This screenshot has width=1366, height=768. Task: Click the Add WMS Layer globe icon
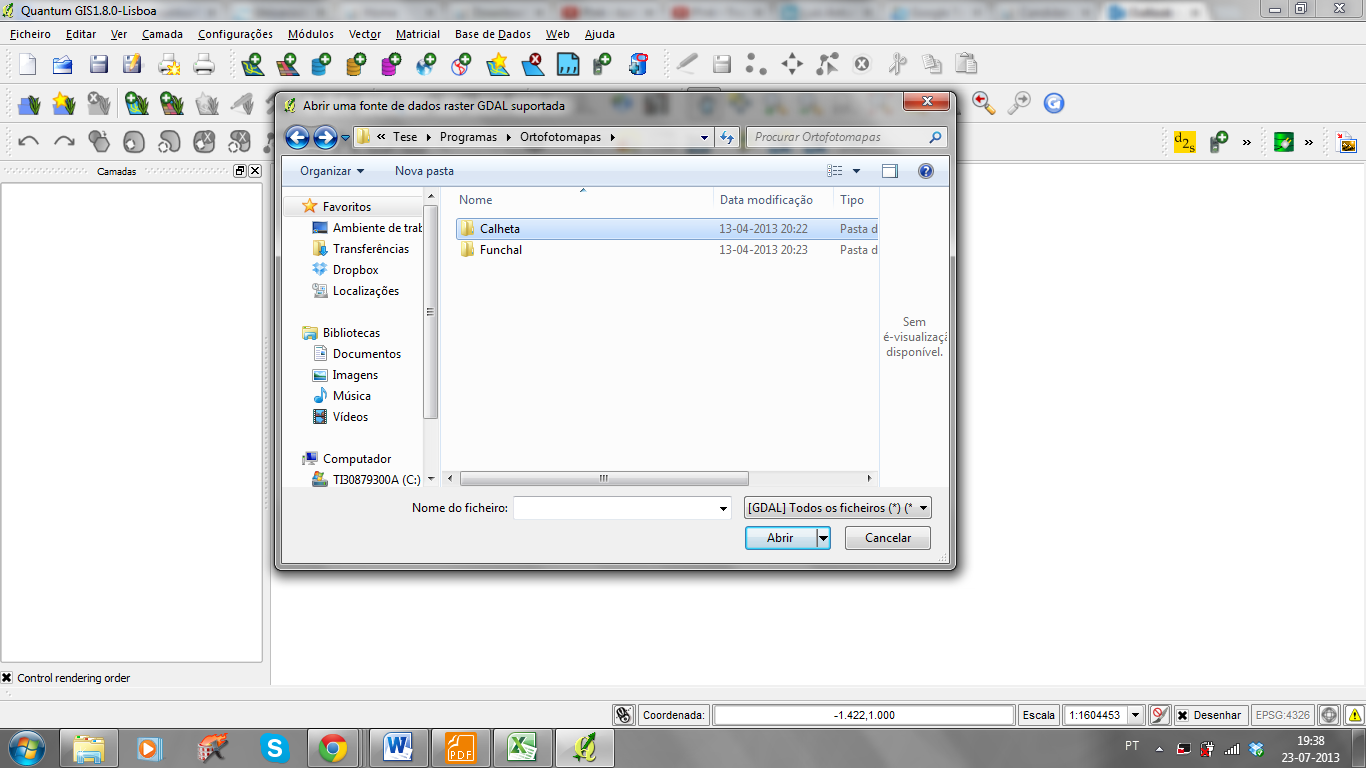click(426, 65)
